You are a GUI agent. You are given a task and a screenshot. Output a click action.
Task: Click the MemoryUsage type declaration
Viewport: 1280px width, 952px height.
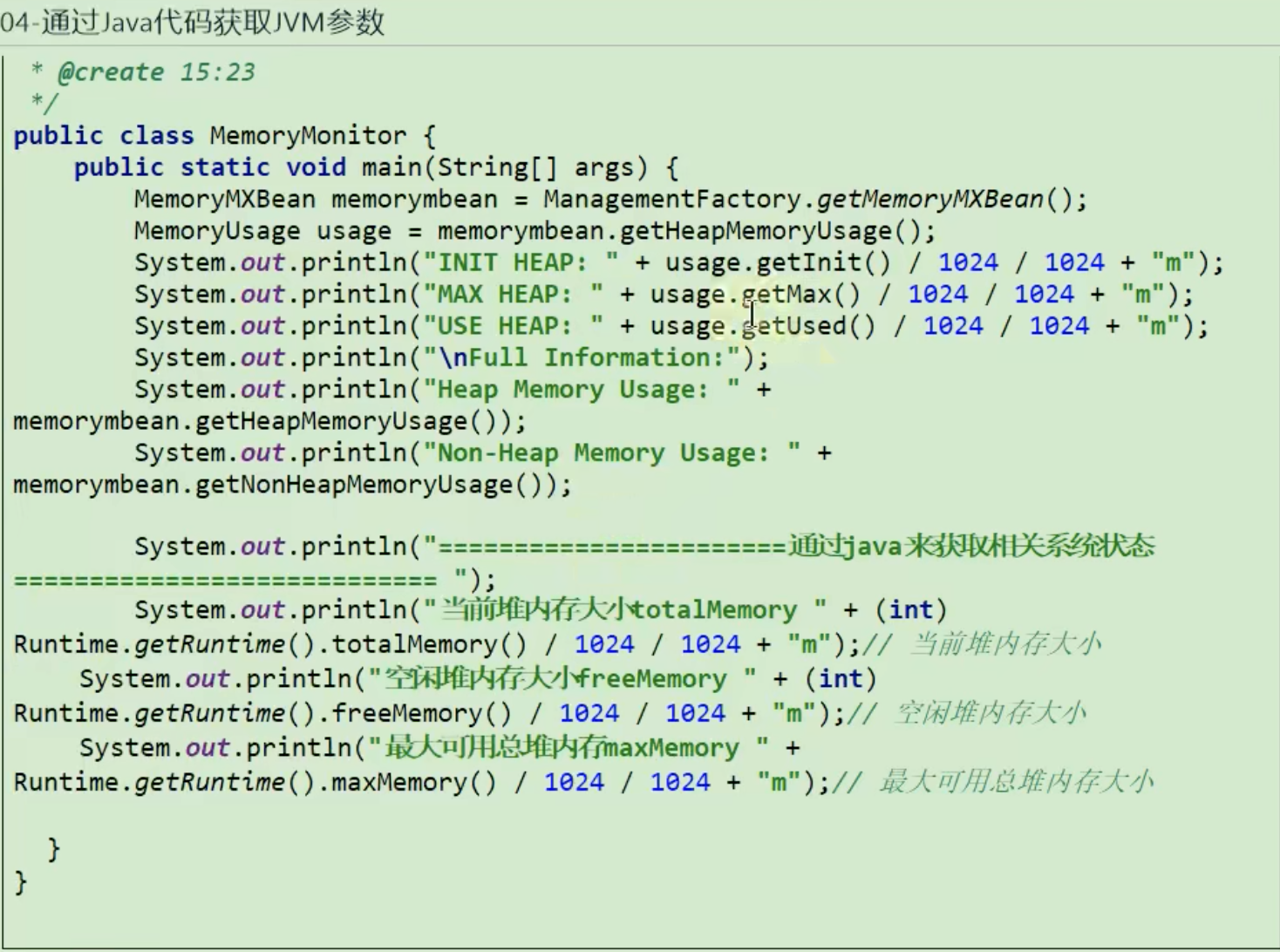[x=216, y=231]
